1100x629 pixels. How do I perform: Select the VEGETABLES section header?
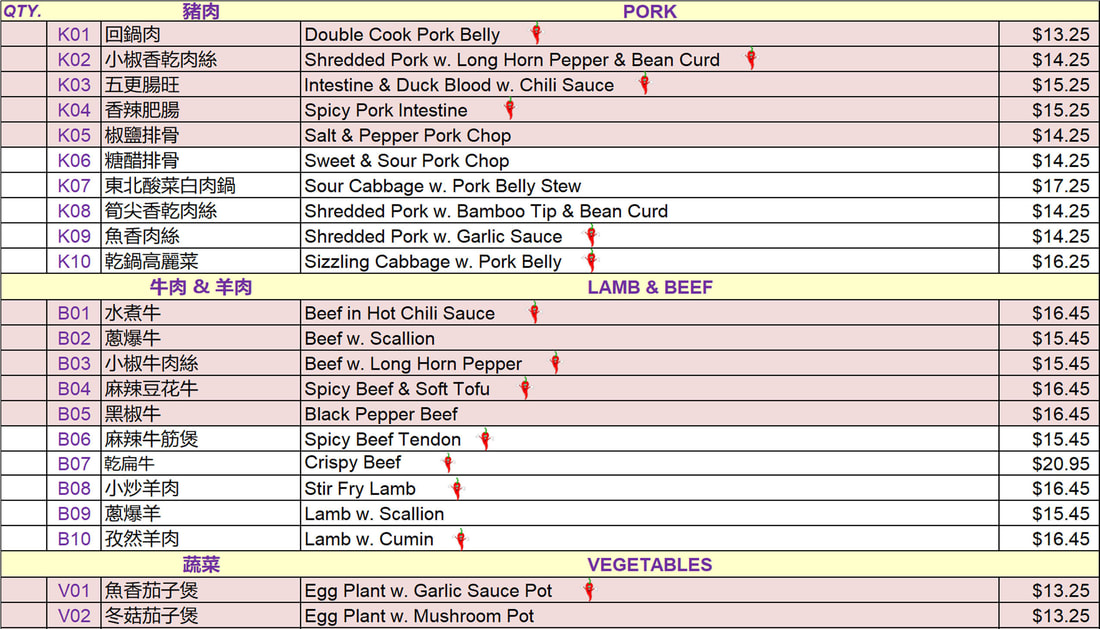pos(649,565)
